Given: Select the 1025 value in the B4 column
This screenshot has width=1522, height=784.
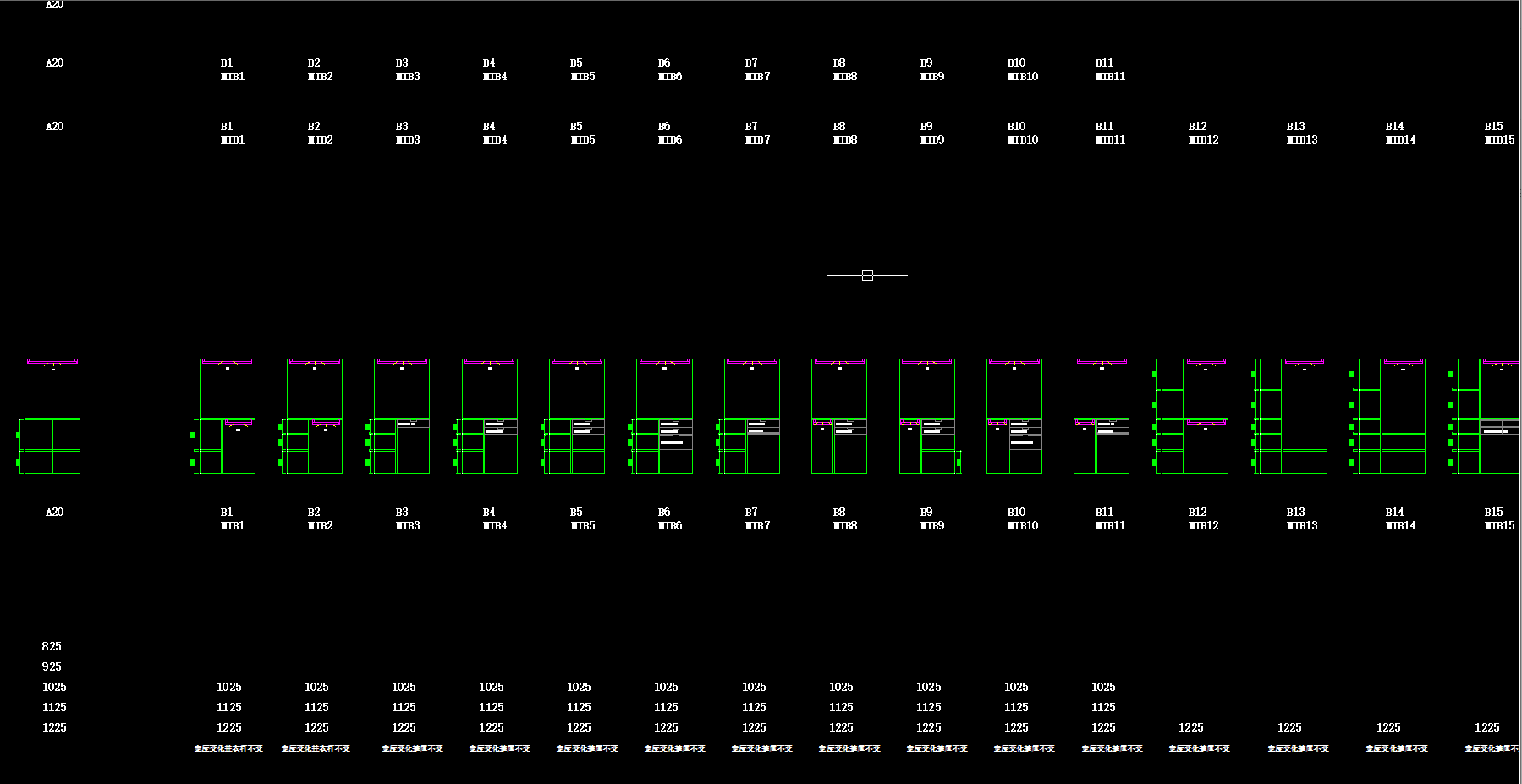Looking at the screenshot, I should click(491, 687).
